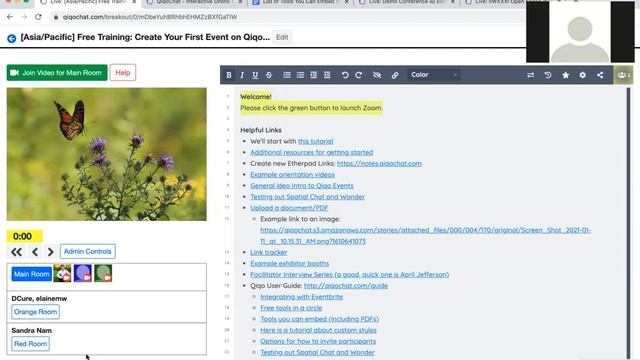Viewport: 640px width, 360px height.
Task: Click the indent icon in pad toolbar
Action: (x=313, y=75)
